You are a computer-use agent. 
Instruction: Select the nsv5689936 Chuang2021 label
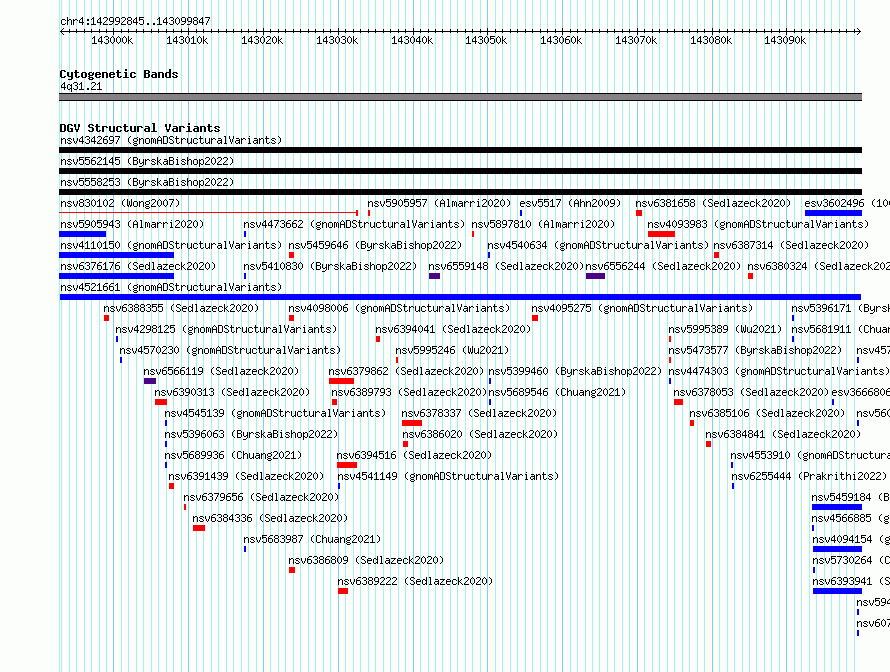pyautogui.click(x=233, y=455)
